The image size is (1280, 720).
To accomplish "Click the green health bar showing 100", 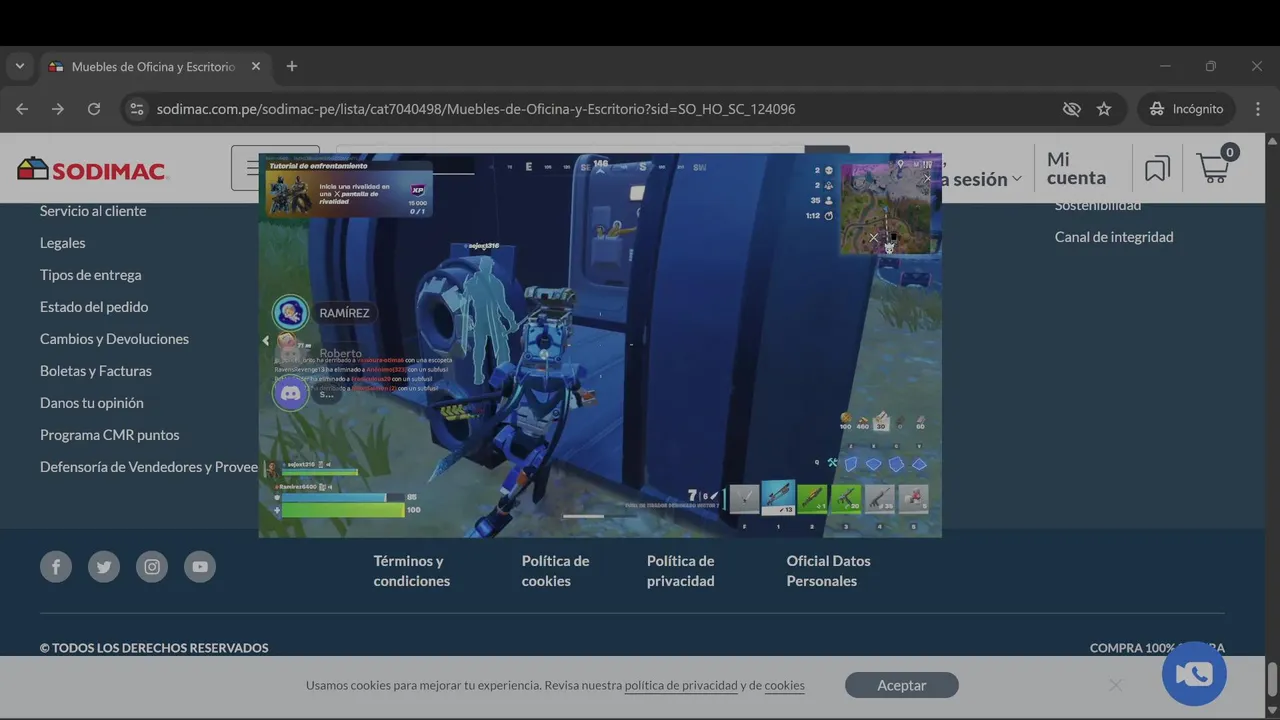I will 343,510.
